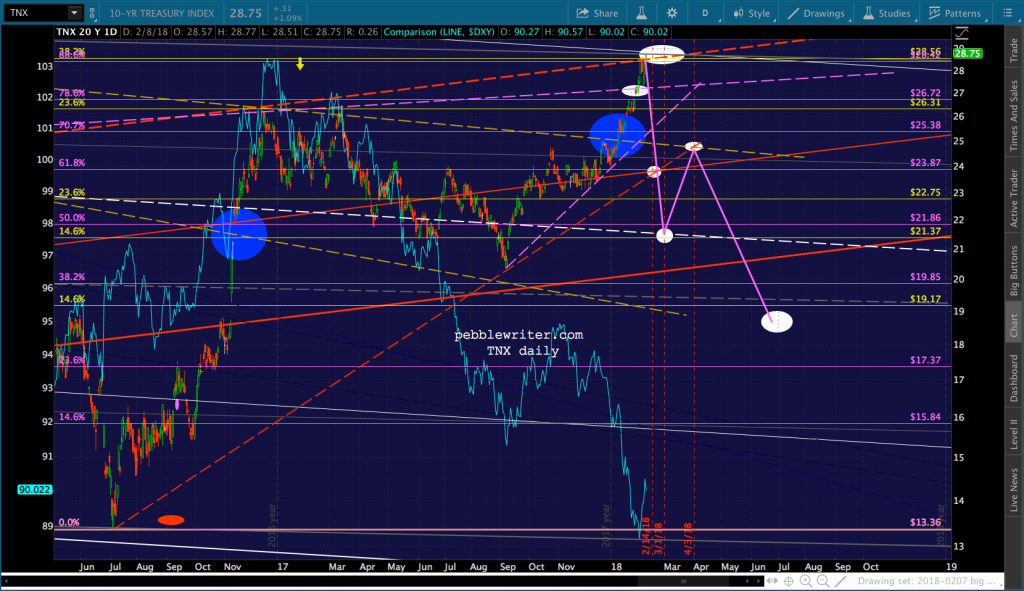The width and height of the screenshot is (1024, 591).
Task: Open the Studies menu
Action: (x=887, y=13)
